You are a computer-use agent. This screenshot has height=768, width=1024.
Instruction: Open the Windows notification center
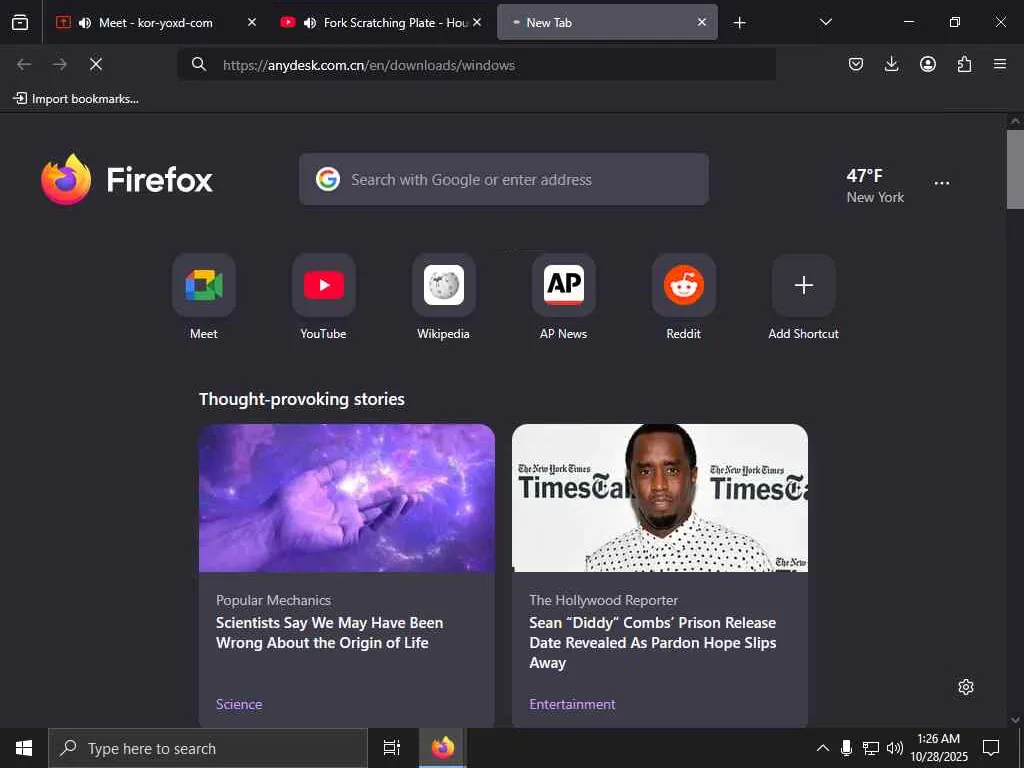click(991, 748)
